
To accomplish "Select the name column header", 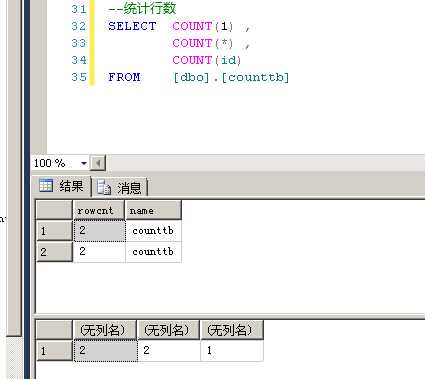I will tap(153, 211).
